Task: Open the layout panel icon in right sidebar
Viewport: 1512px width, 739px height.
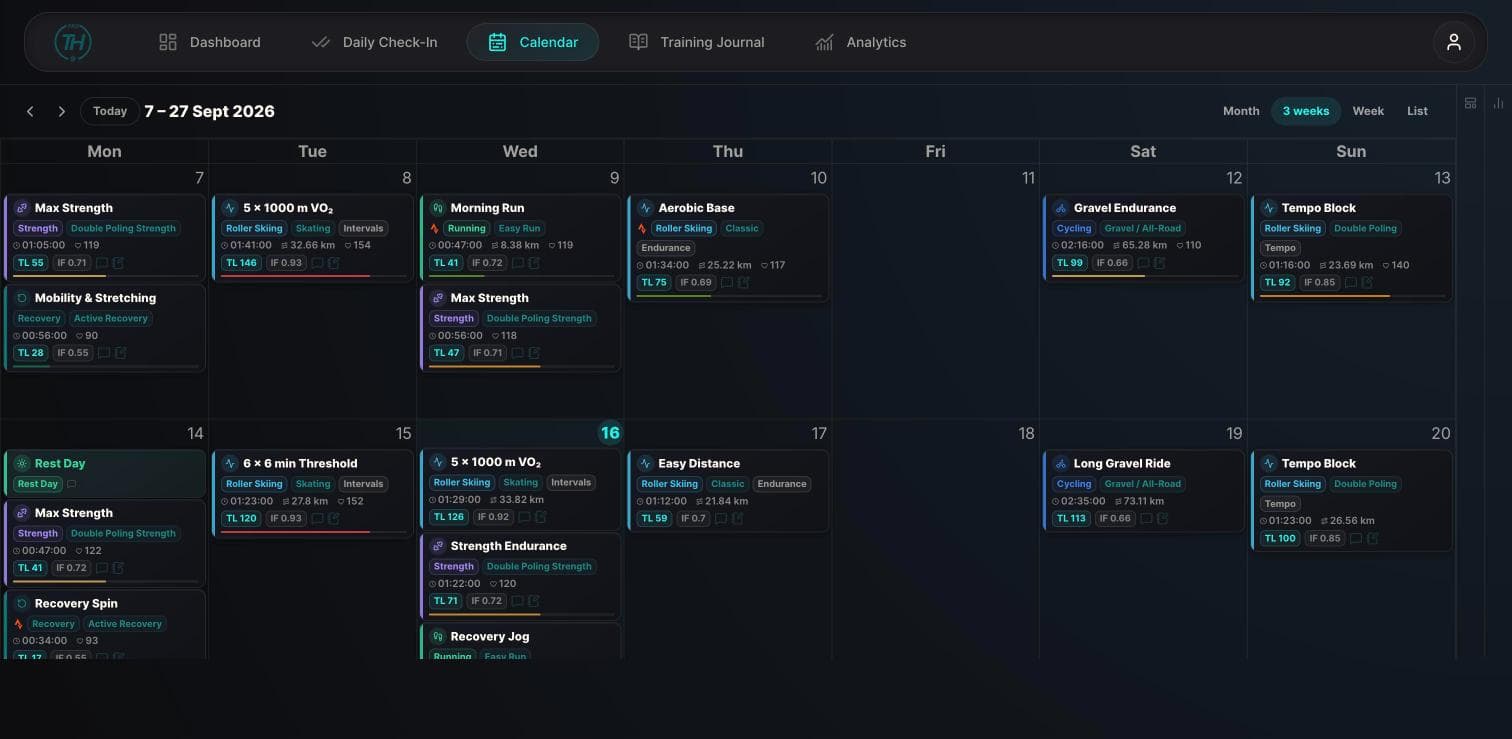Action: pyautogui.click(x=1470, y=103)
